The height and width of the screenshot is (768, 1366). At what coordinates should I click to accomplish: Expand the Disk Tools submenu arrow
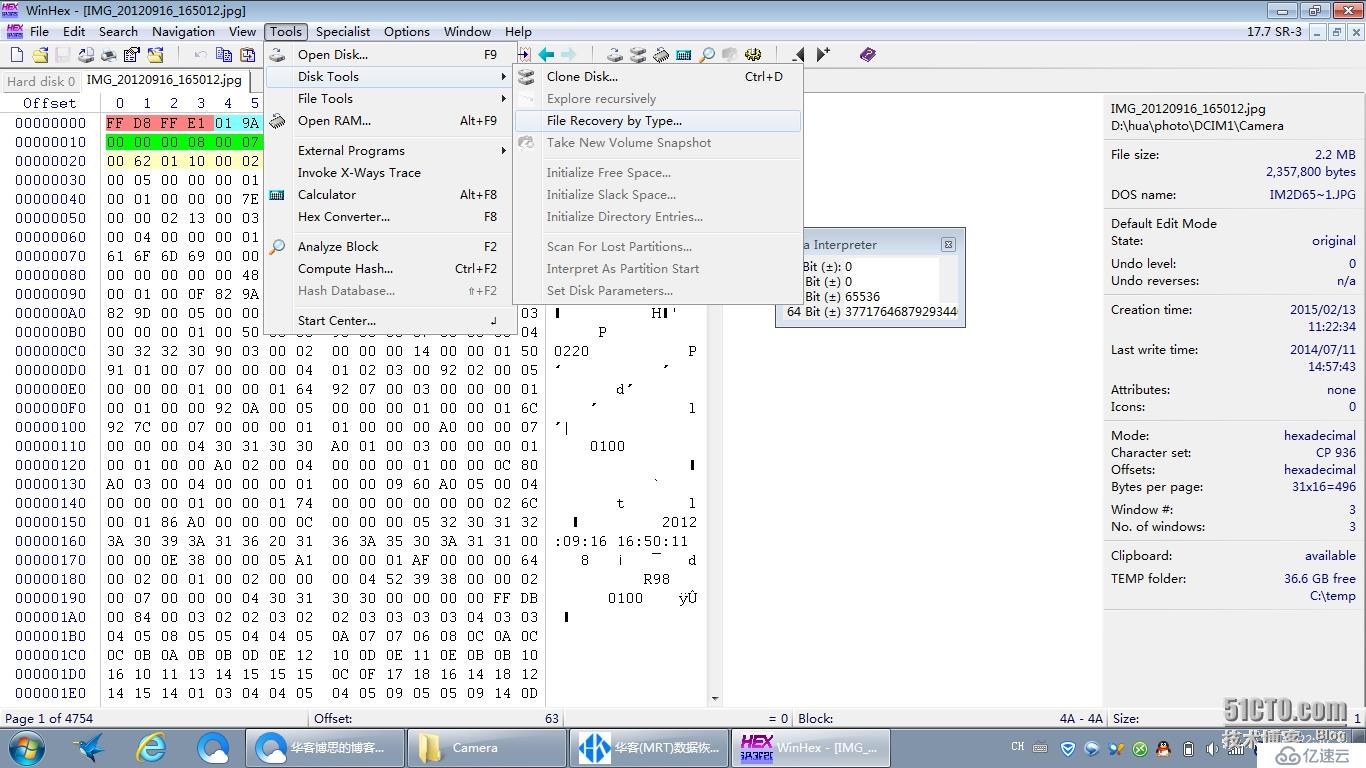coord(504,77)
